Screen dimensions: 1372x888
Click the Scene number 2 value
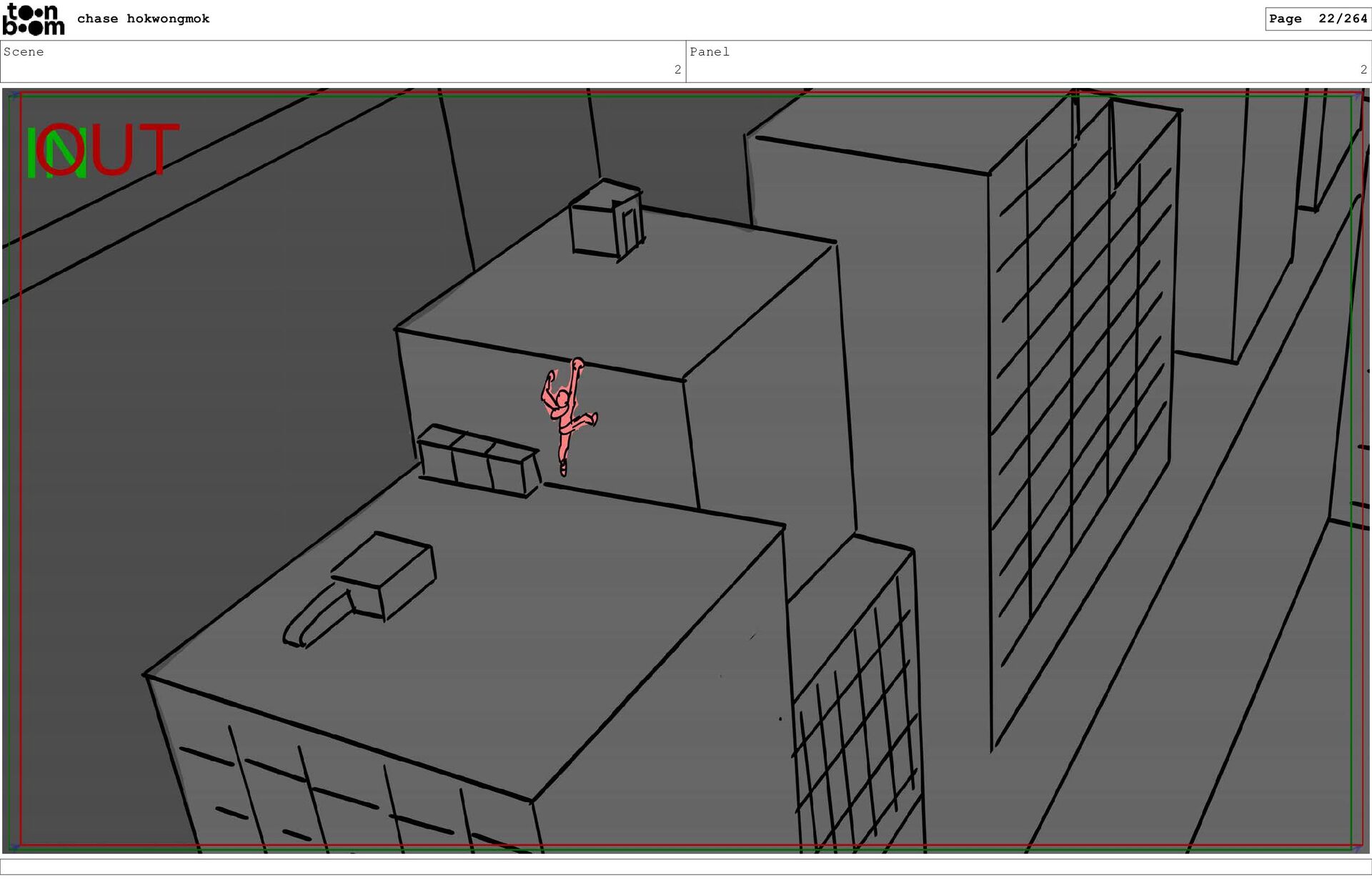[677, 69]
